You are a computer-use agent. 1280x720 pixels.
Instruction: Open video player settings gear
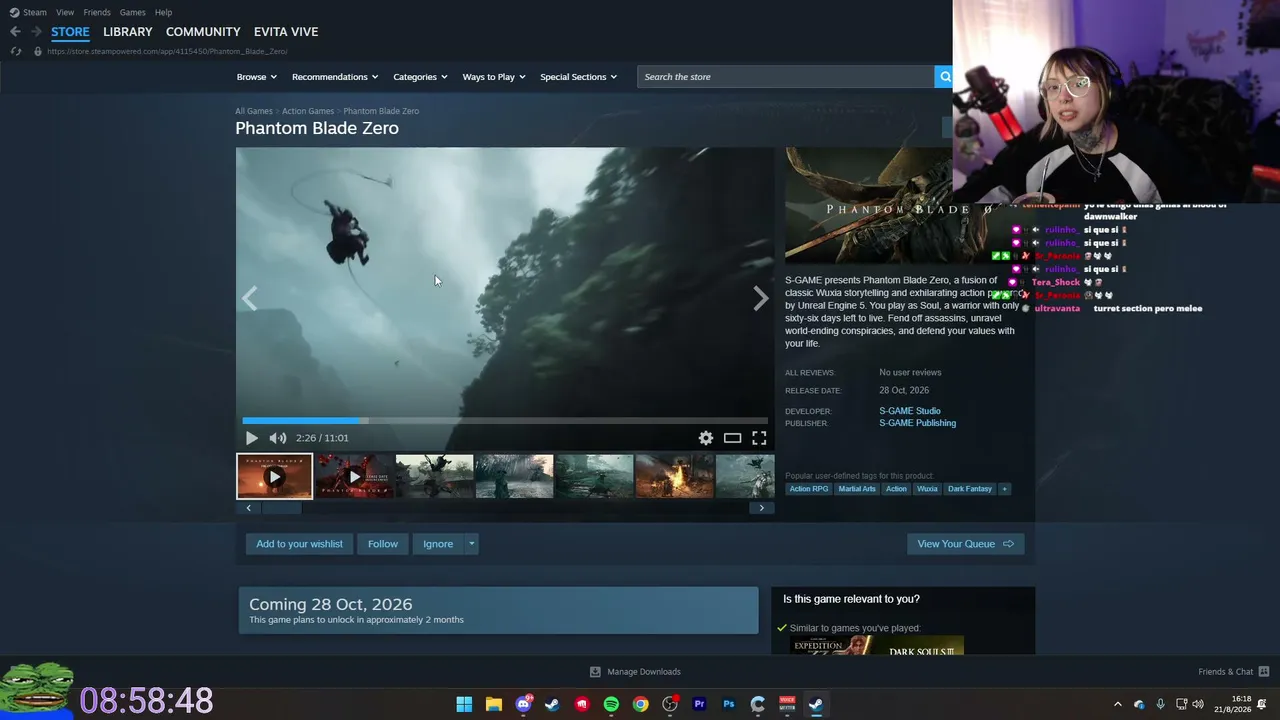coord(706,438)
